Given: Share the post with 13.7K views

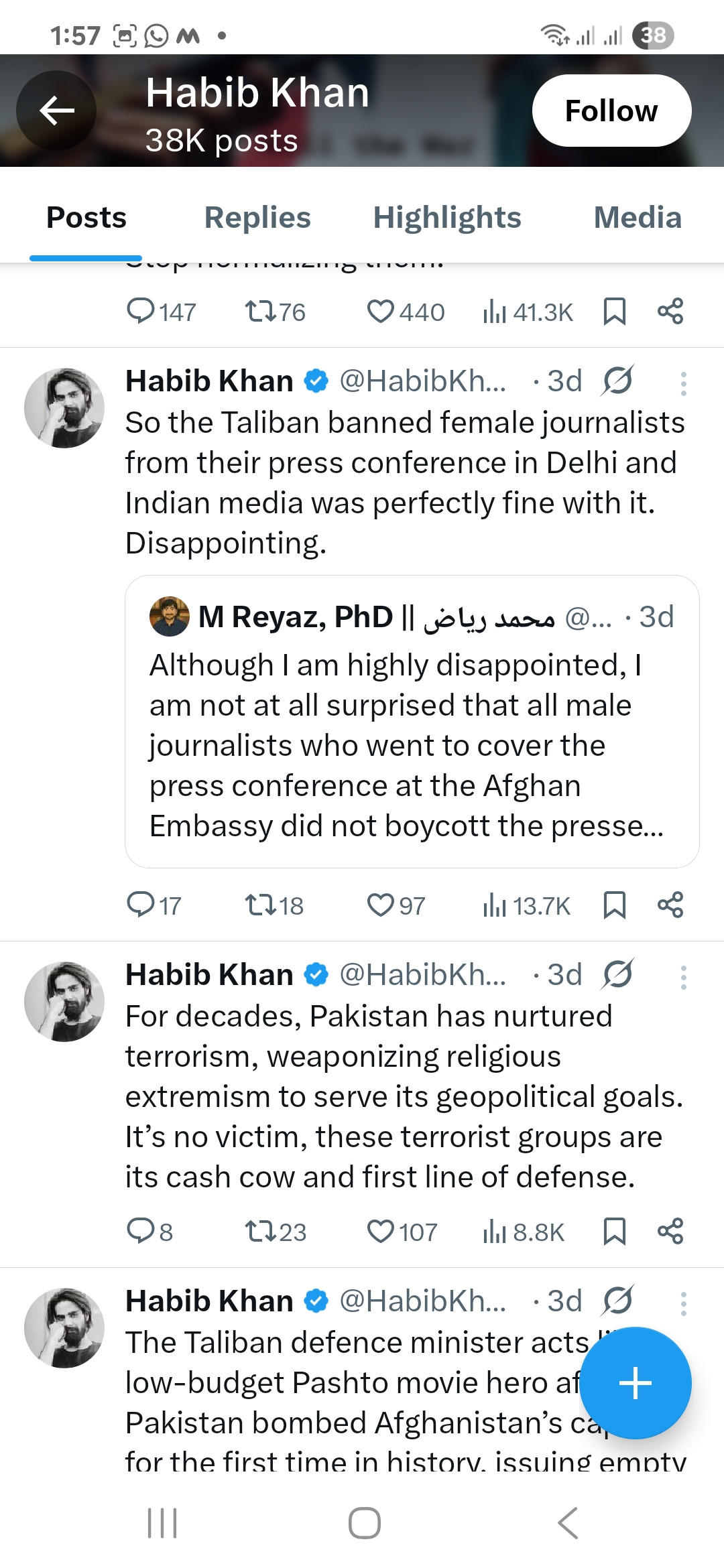Looking at the screenshot, I should pos(670,905).
